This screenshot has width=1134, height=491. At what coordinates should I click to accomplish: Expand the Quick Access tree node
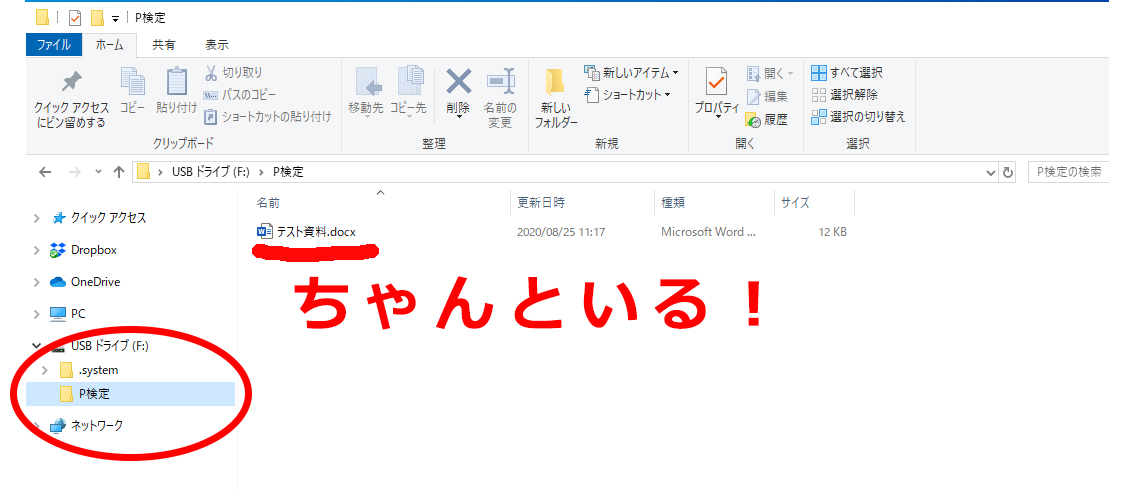[x=37, y=218]
